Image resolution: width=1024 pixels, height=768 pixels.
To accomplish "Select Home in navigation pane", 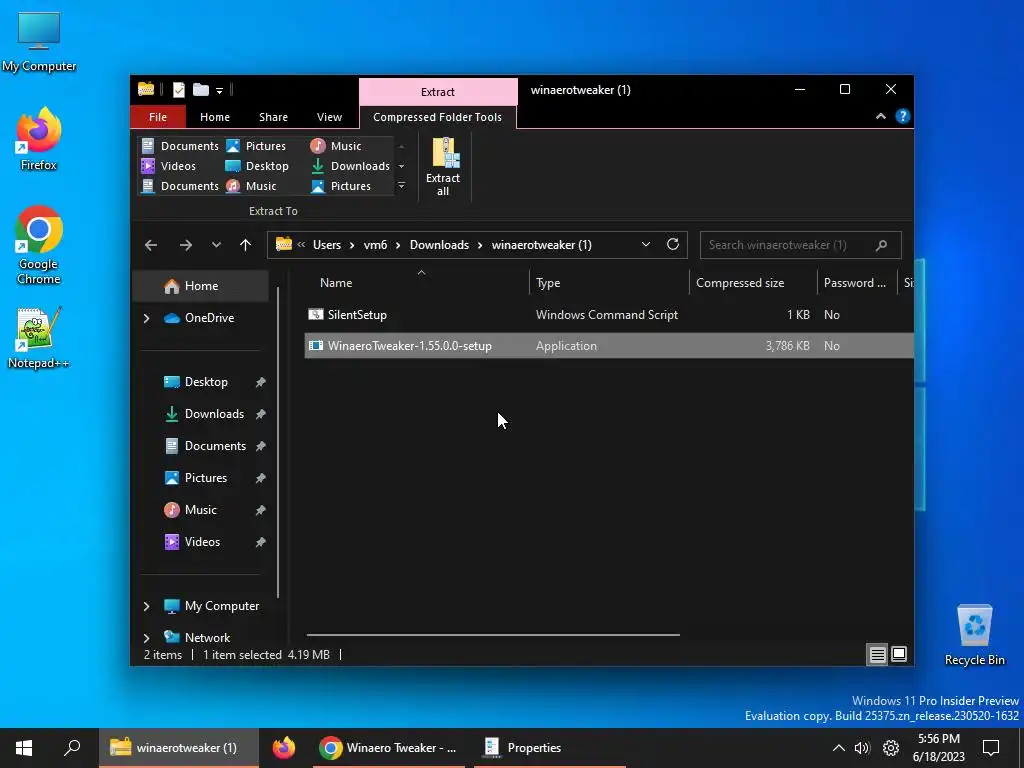I will pyautogui.click(x=201, y=286).
